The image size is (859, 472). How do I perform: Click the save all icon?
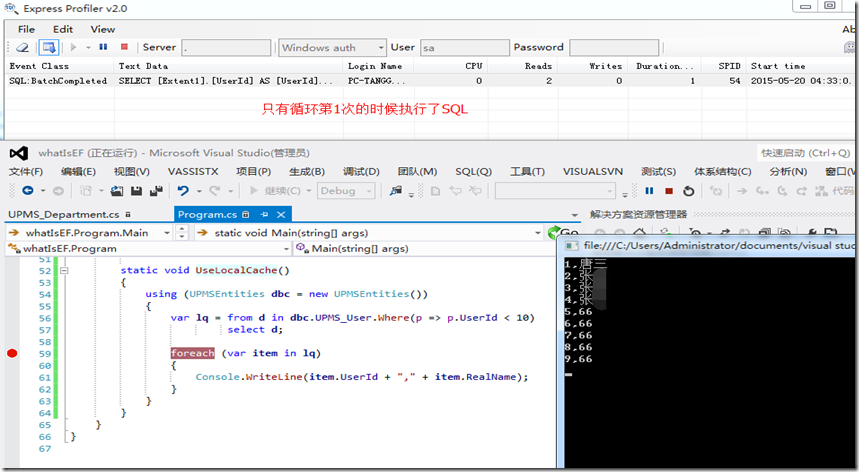click(156, 191)
